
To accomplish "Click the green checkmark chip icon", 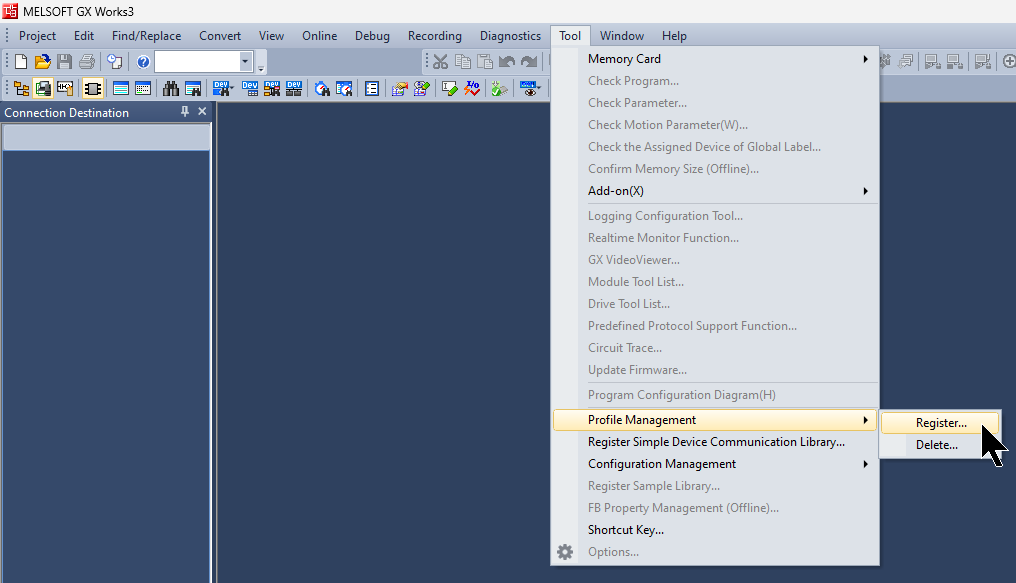I will pos(499,88).
